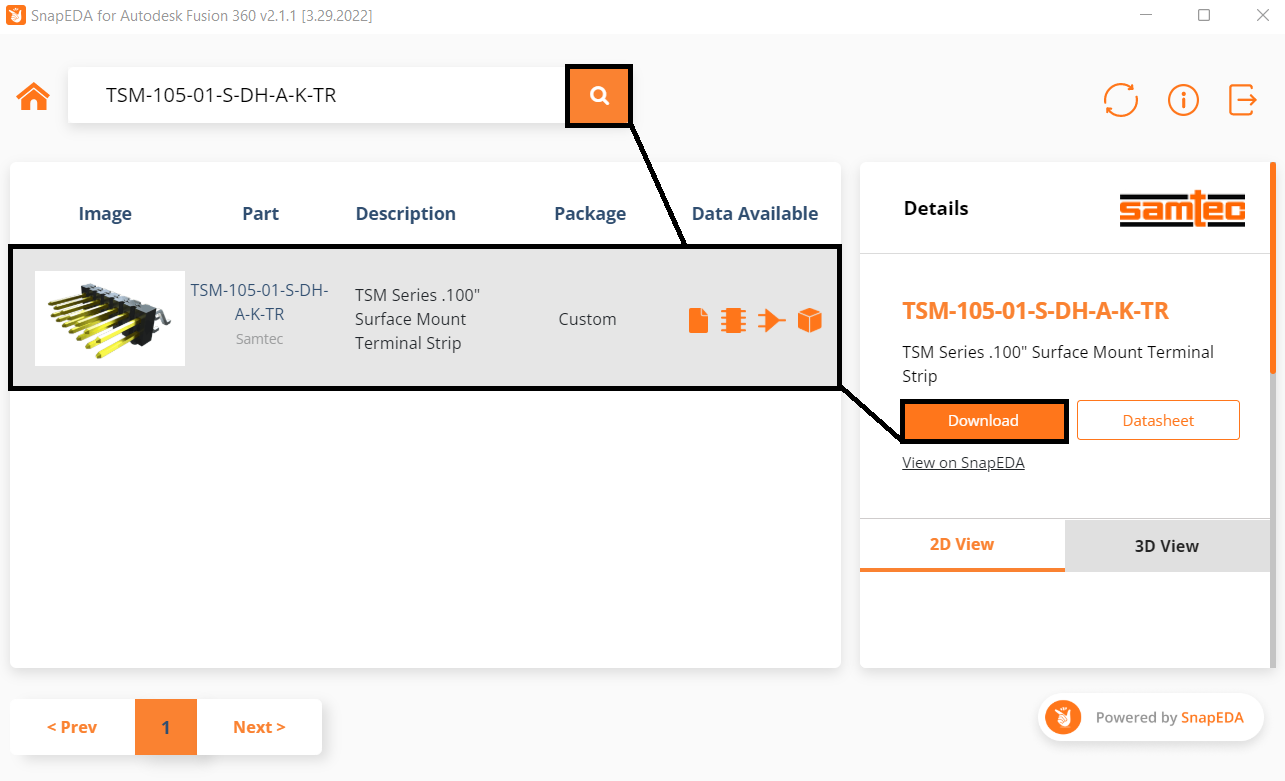Click the schematic symbol icon in the row

click(x=771, y=320)
